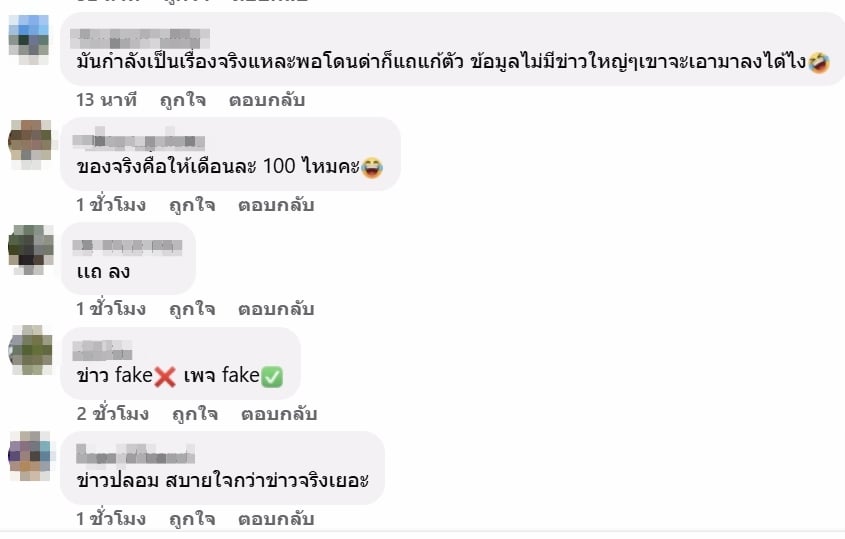This screenshot has width=845, height=539.
Task: Click the red cross emoji after 'ข่าว fake'
Action: (x=165, y=377)
